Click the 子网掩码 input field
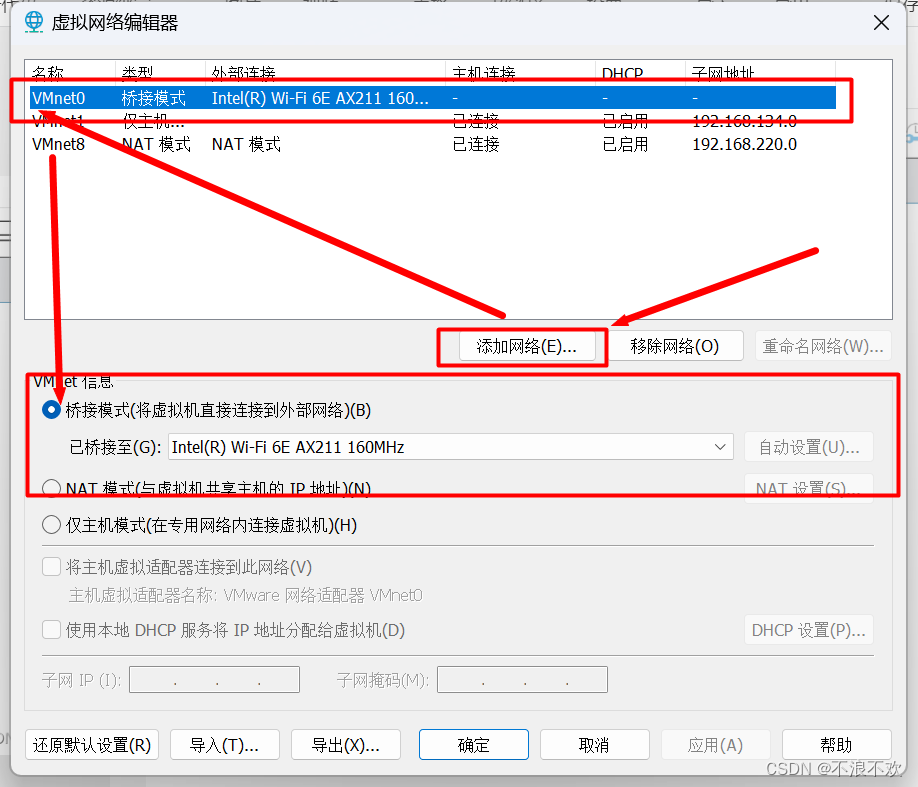This screenshot has width=918, height=787. click(x=522, y=679)
